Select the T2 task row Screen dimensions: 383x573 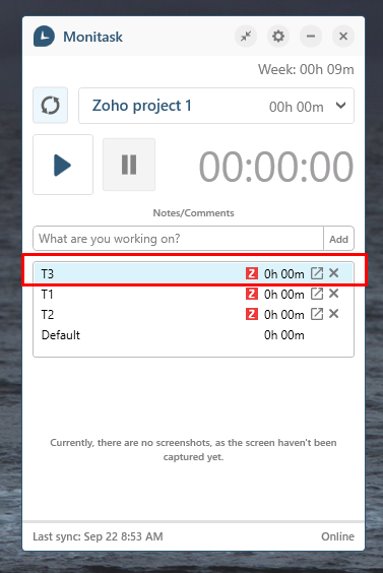(193, 314)
